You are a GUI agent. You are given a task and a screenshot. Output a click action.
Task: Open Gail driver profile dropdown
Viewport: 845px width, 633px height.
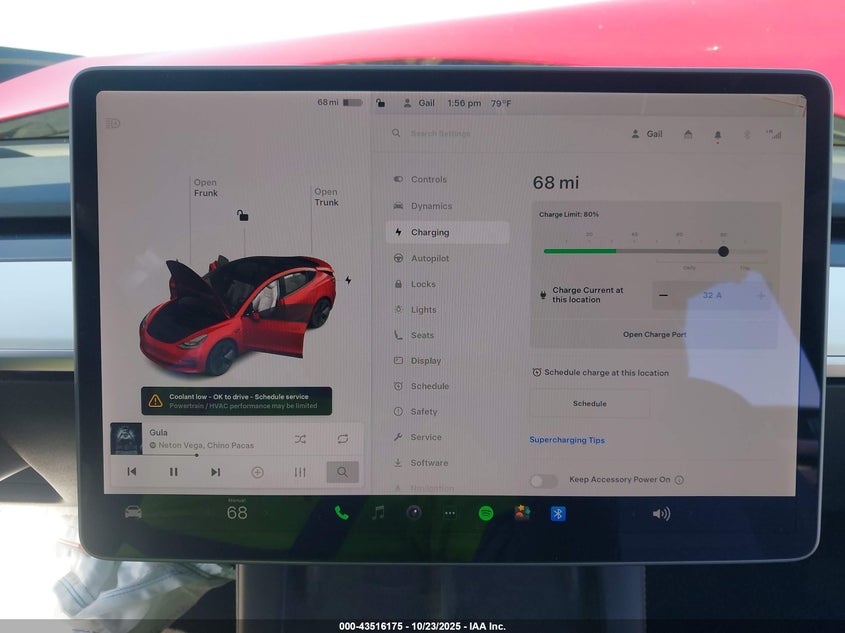coord(647,134)
